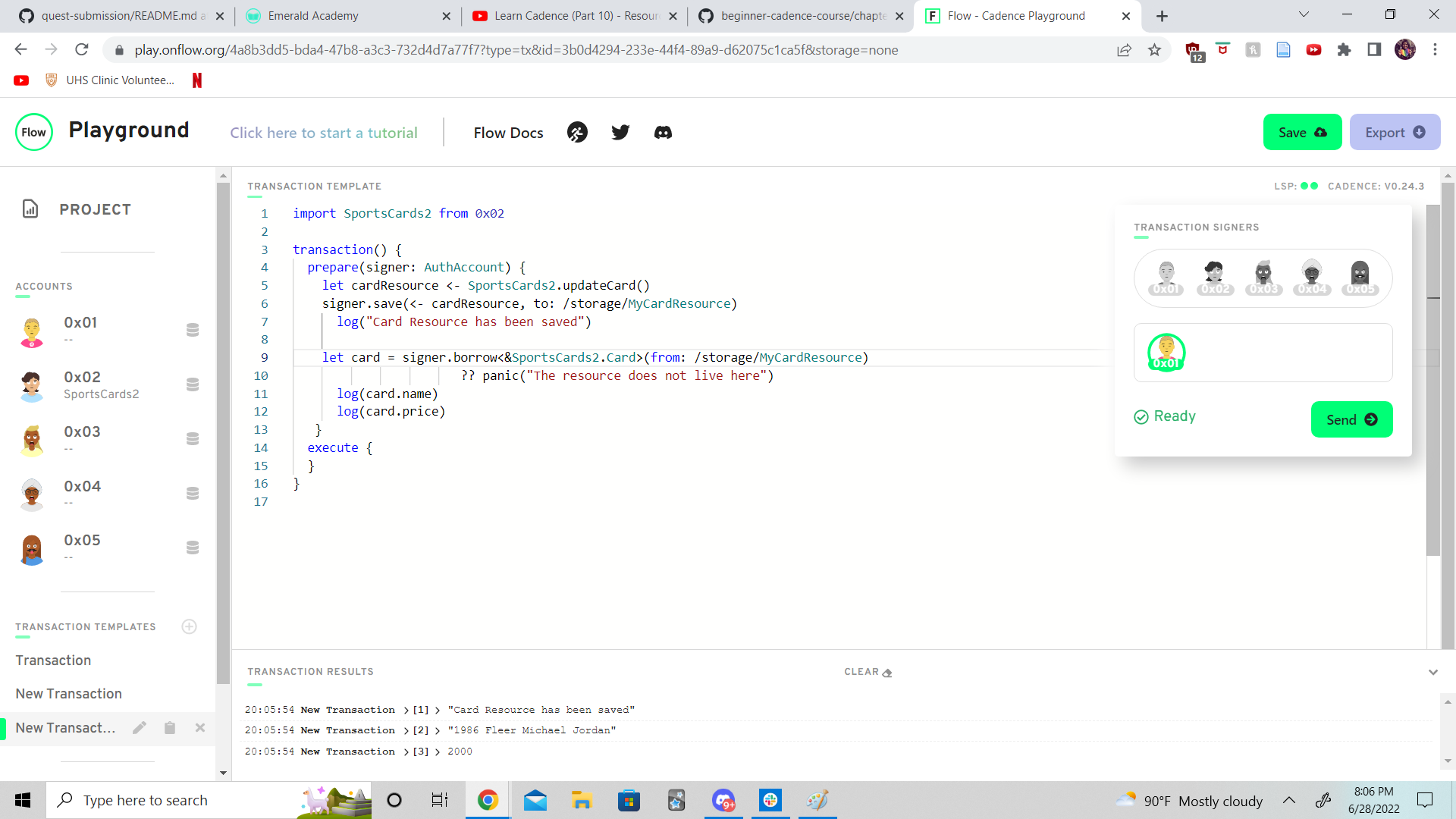Collapse the Transaction Results panel chevron
This screenshot has width=1456, height=819.
tap(1433, 672)
